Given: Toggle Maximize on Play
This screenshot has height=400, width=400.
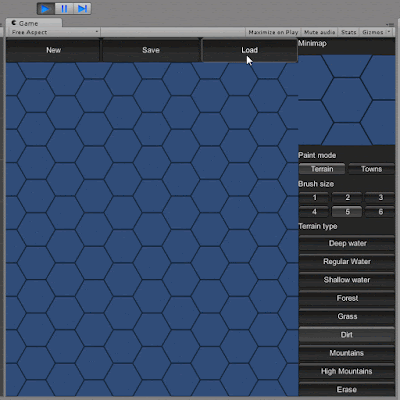Looking at the screenshot, I should pyautogui.click(x=273, y=32).
